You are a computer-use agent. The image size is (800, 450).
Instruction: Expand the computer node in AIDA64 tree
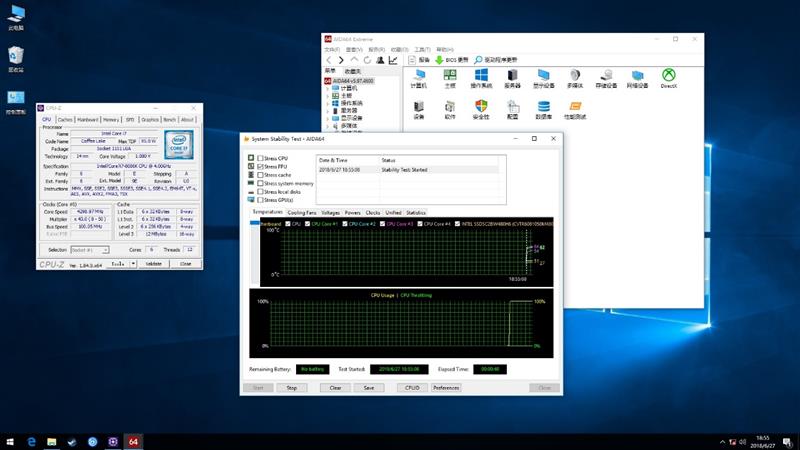(x=328, y=88)
